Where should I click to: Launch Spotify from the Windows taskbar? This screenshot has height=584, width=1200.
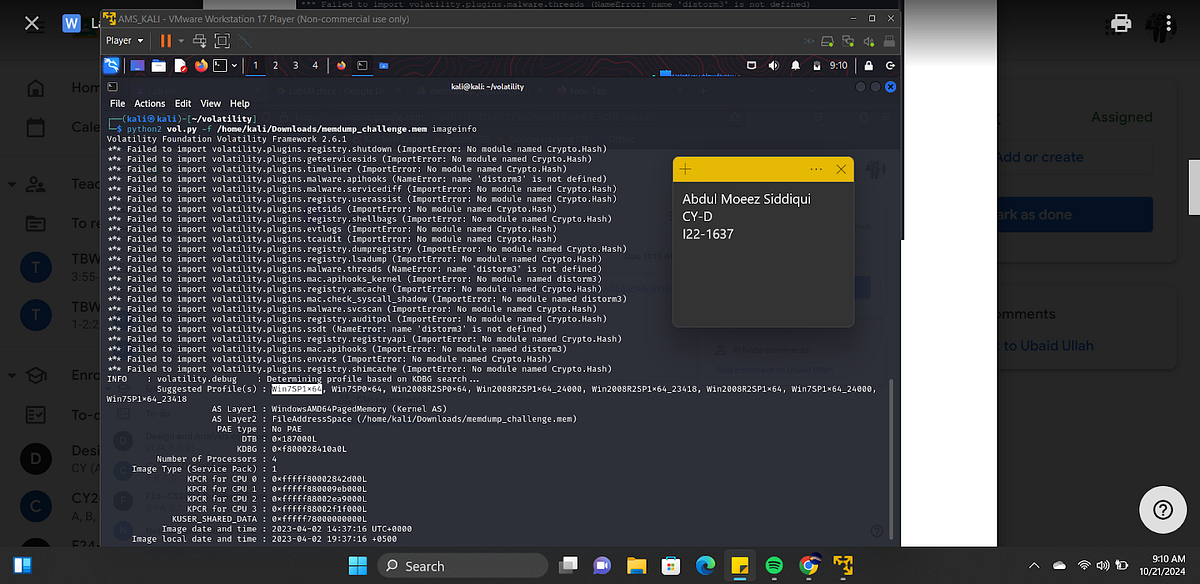tap(773, 565)
